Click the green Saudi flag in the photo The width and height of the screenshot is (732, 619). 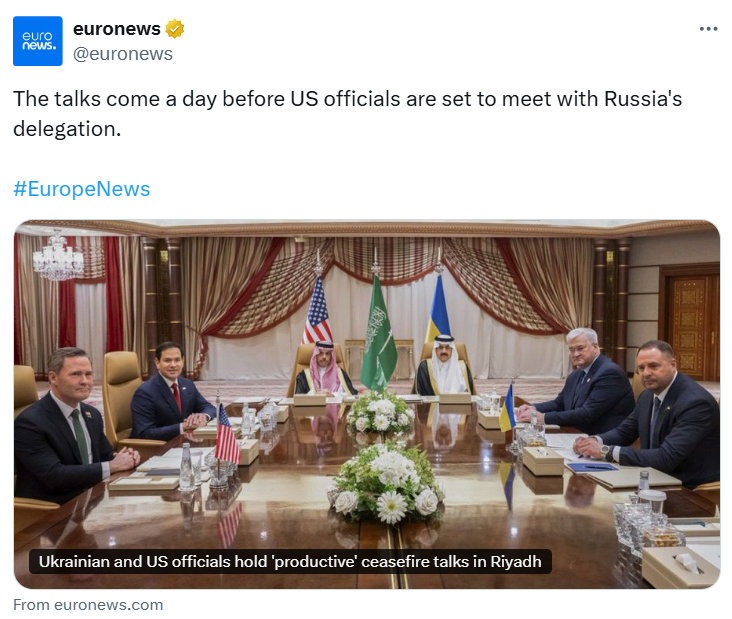coord(379,335)
